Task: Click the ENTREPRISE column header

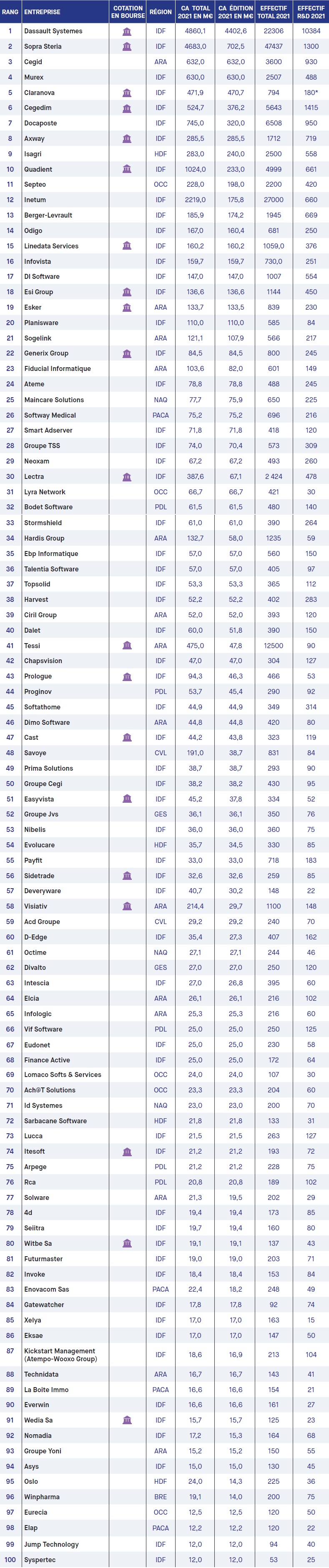Action: [42, 12]
